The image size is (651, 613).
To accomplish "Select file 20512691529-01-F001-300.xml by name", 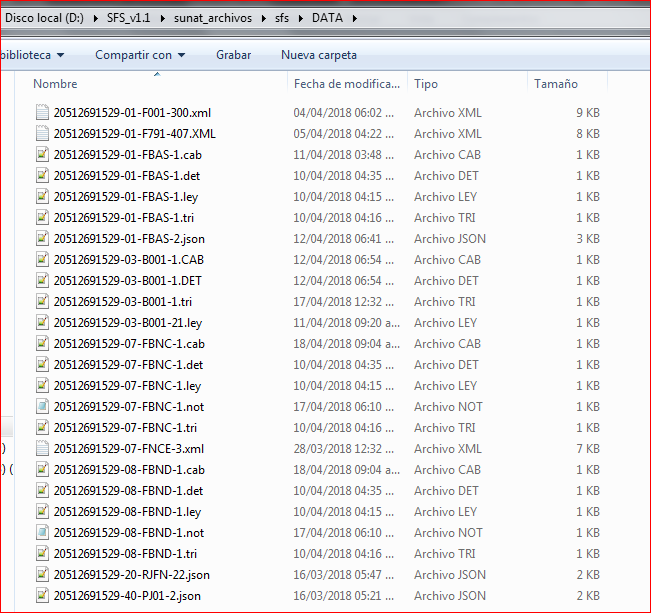I will [132, 113].
